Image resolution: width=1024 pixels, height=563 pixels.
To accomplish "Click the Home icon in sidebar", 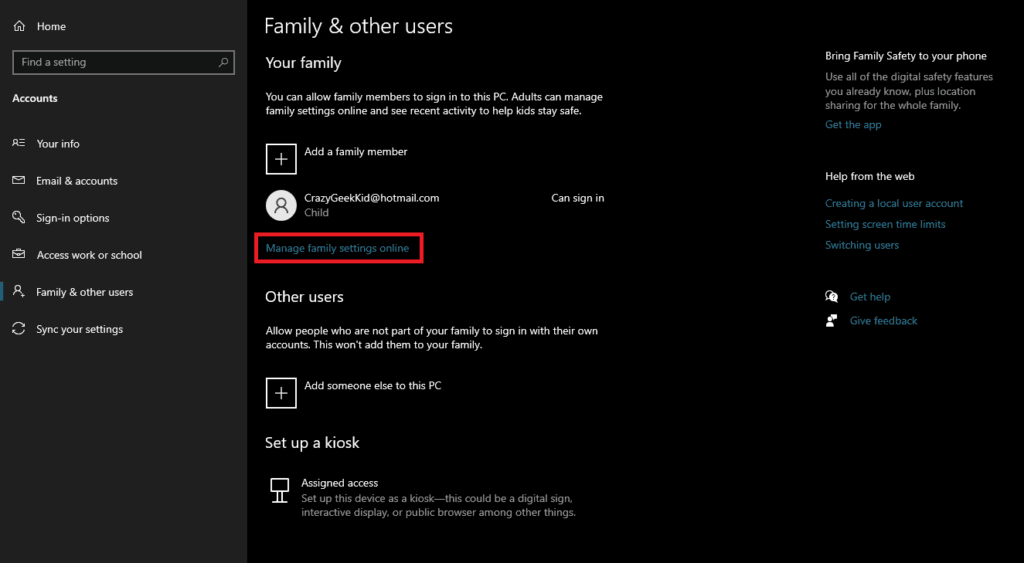I will coord(19,27).
